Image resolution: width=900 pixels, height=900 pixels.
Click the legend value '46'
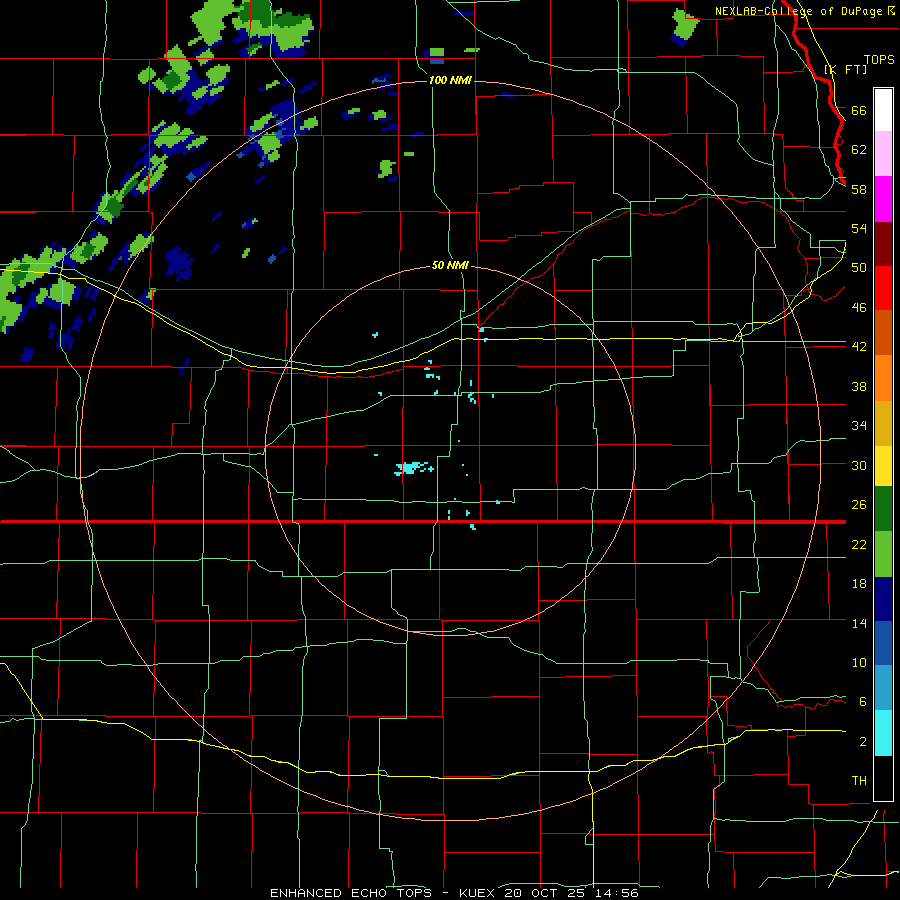(859, 308)
